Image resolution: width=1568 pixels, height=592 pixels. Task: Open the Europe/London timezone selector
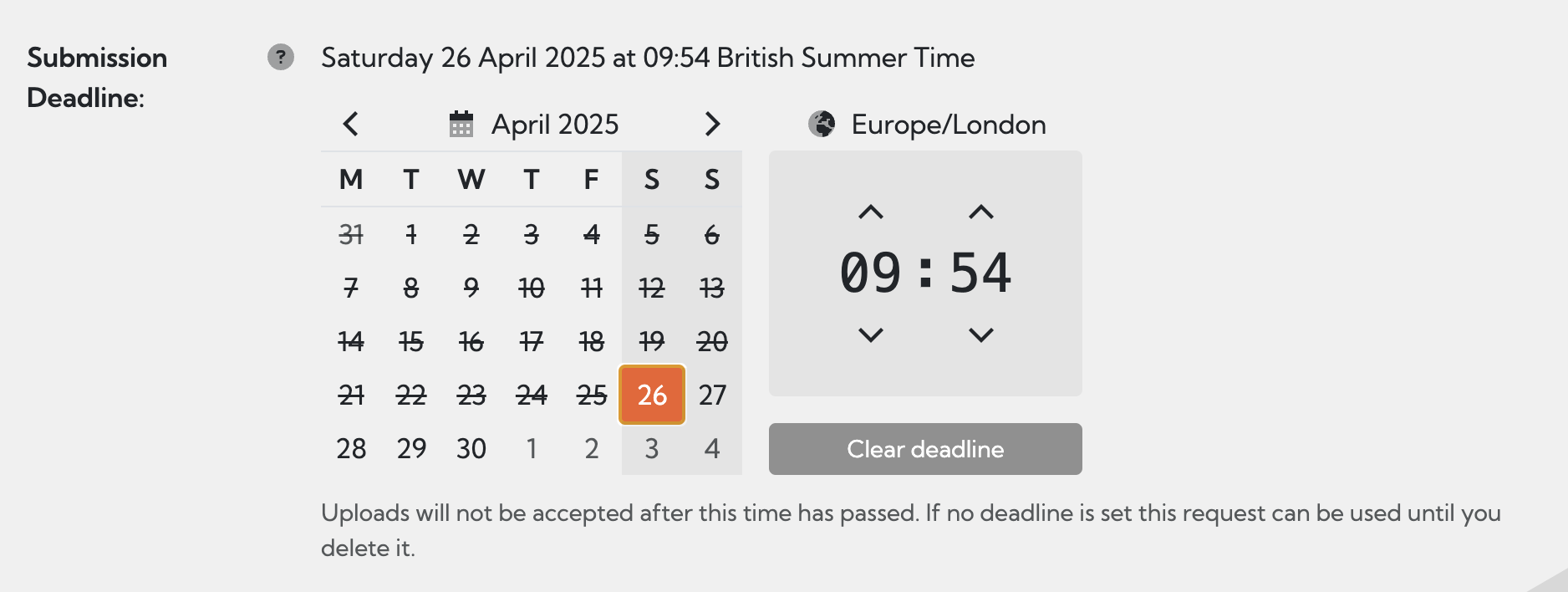click(948, 125)
